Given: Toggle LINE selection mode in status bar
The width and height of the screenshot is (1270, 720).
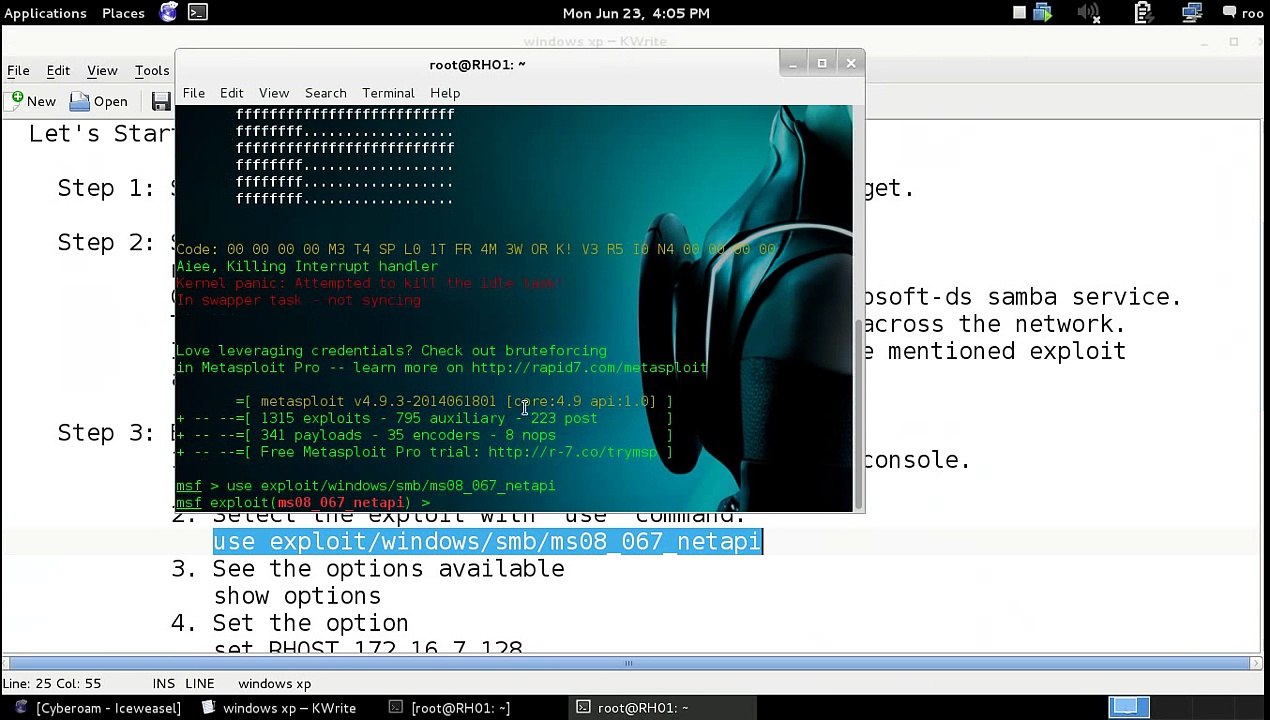Looking at the screenshot, I should tap(199, 684).
